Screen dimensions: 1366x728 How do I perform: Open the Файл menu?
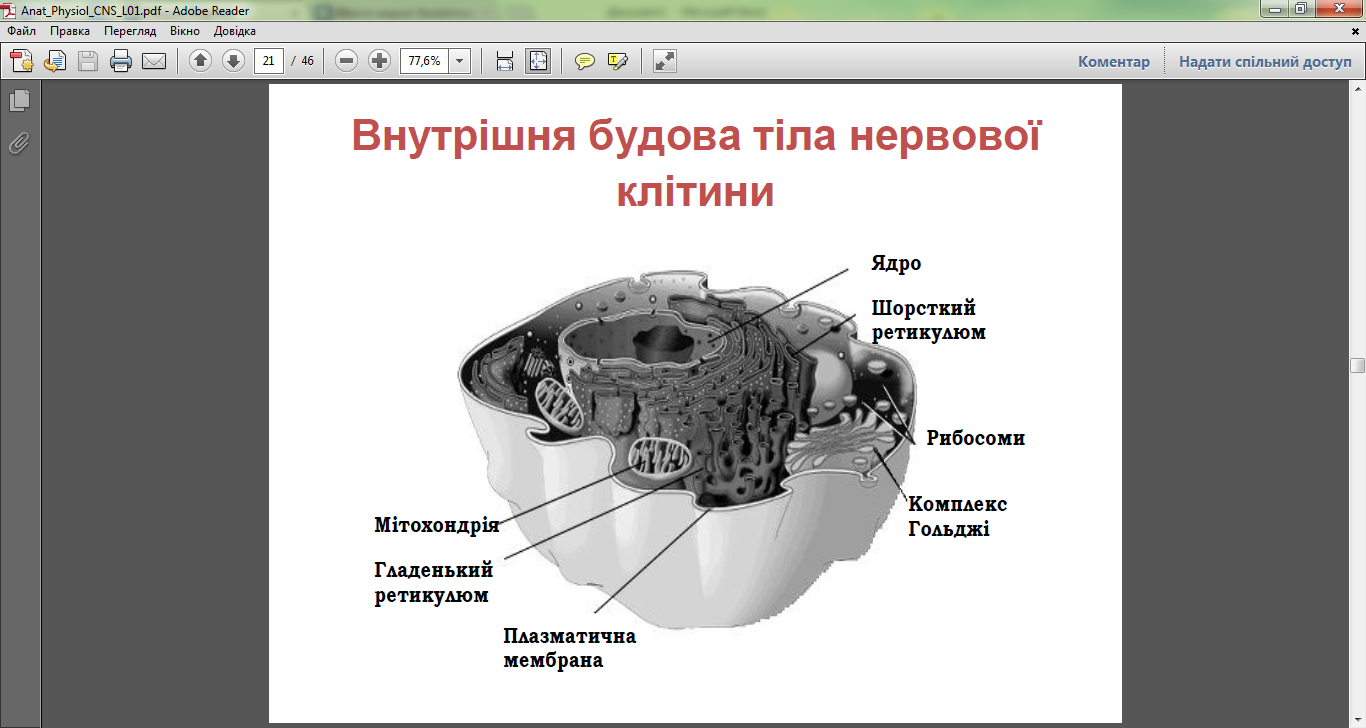point(21,31)
